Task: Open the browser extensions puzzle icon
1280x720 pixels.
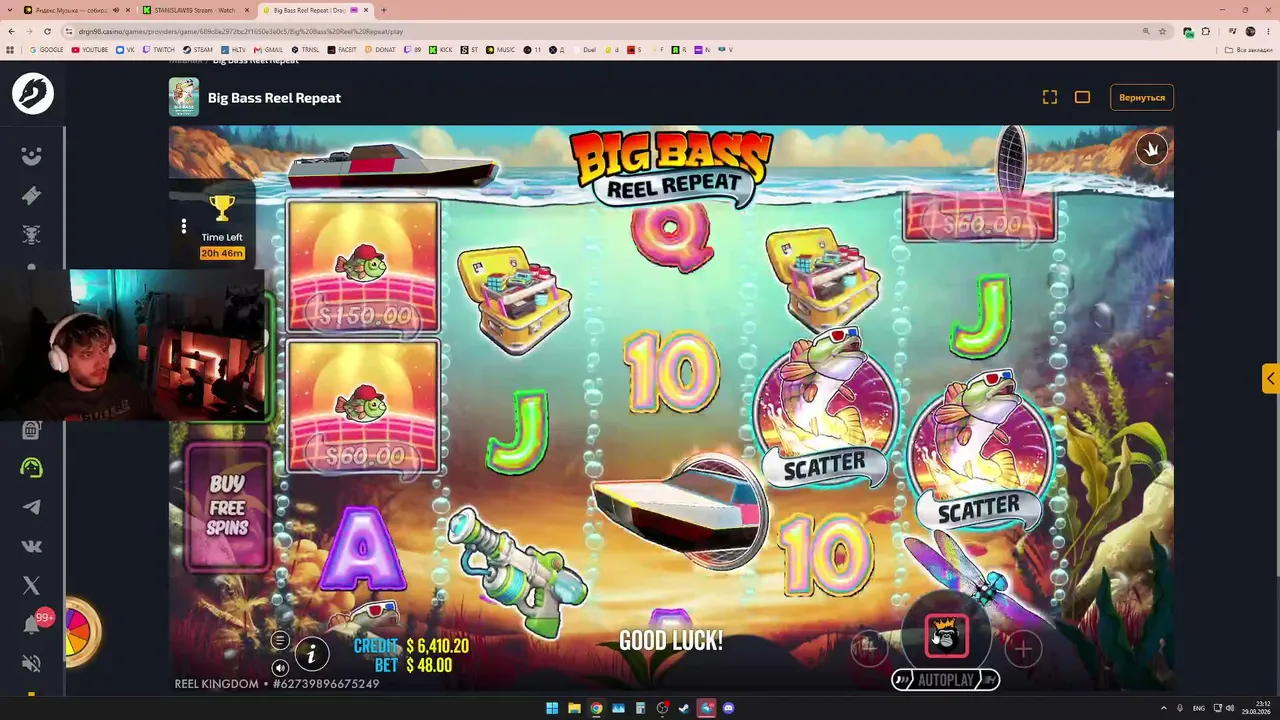Action: [x=1205, y=31]
